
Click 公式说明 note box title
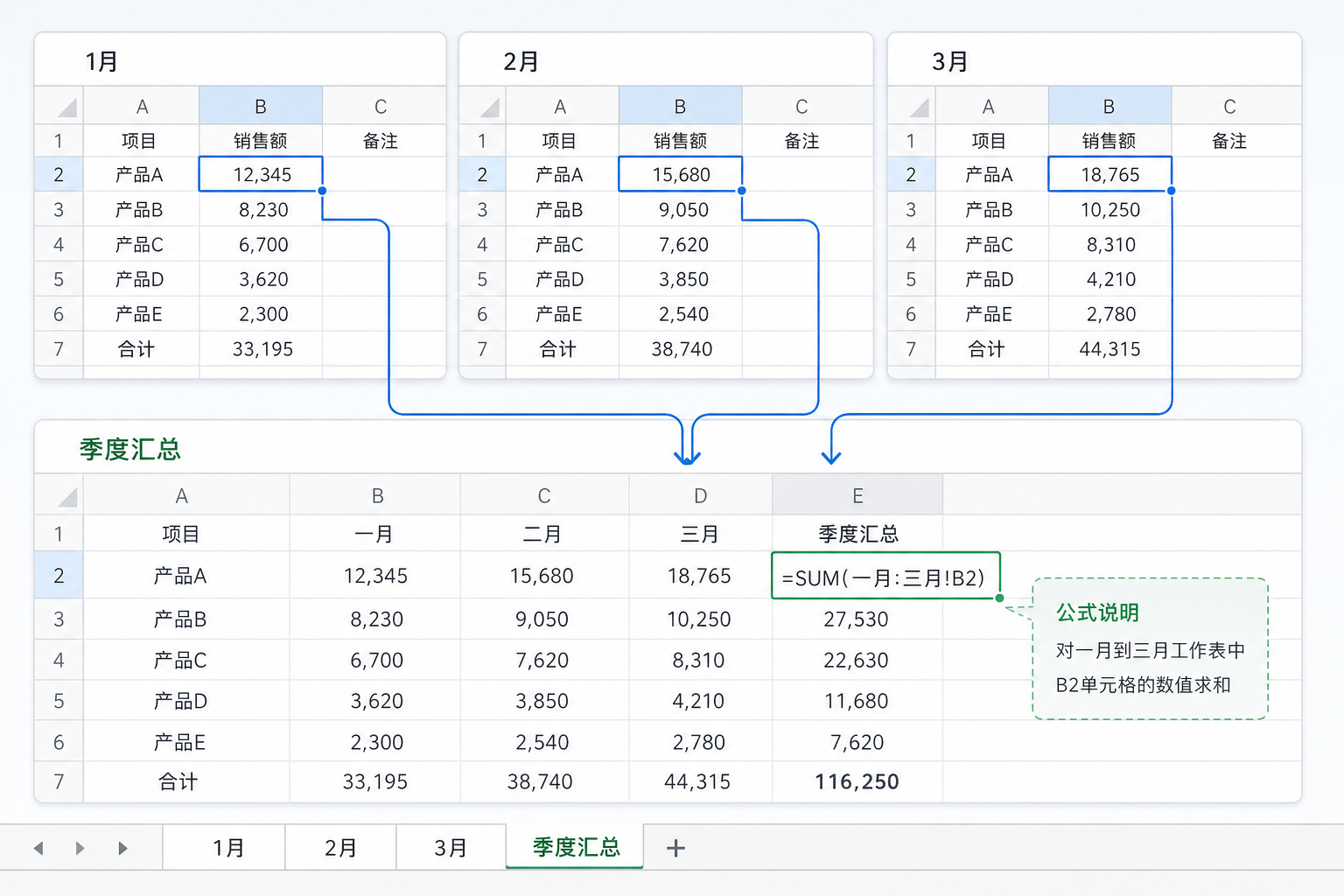tap(1097, 612)
